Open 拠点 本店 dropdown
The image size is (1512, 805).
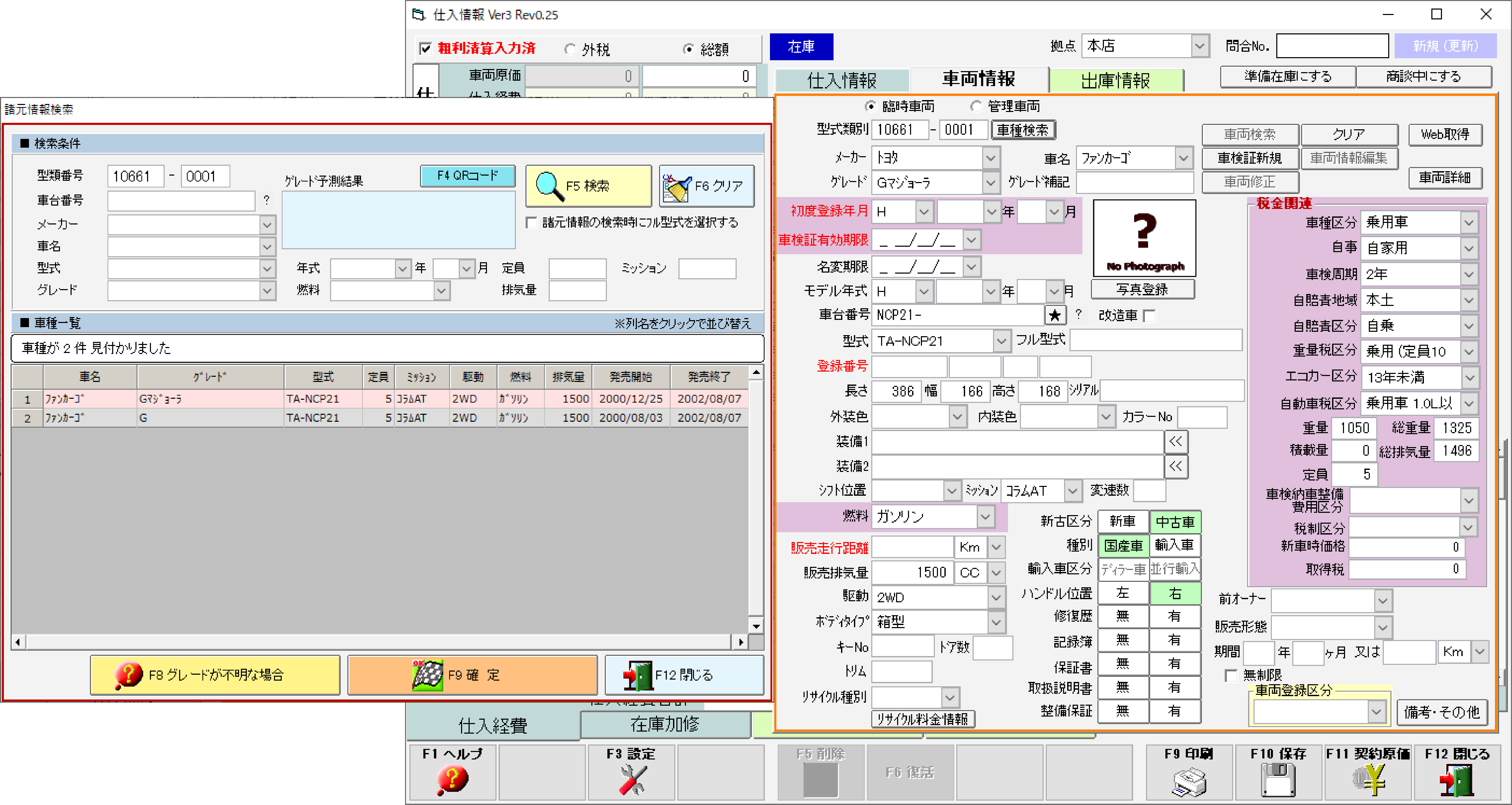(1200, 46)
